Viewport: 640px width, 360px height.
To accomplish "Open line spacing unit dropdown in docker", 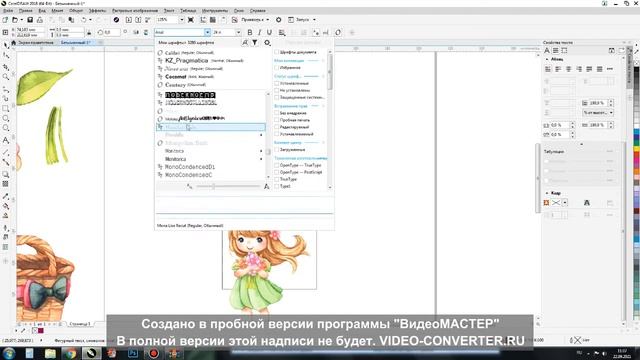I will (x=611, y=112).
